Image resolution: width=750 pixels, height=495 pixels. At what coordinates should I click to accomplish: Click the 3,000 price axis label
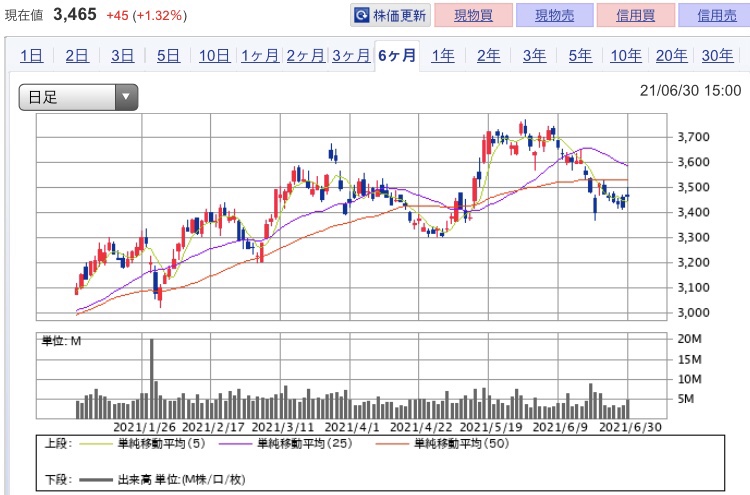click(693, 313)
